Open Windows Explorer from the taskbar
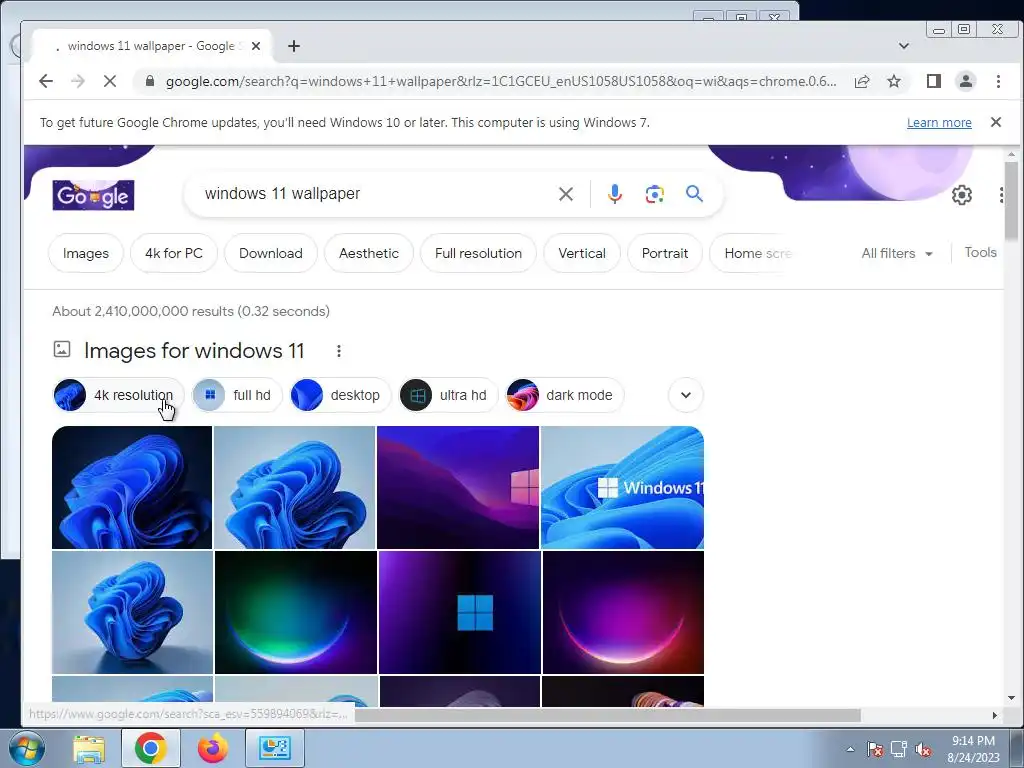 pyautogui.click(x=89, y=748)
